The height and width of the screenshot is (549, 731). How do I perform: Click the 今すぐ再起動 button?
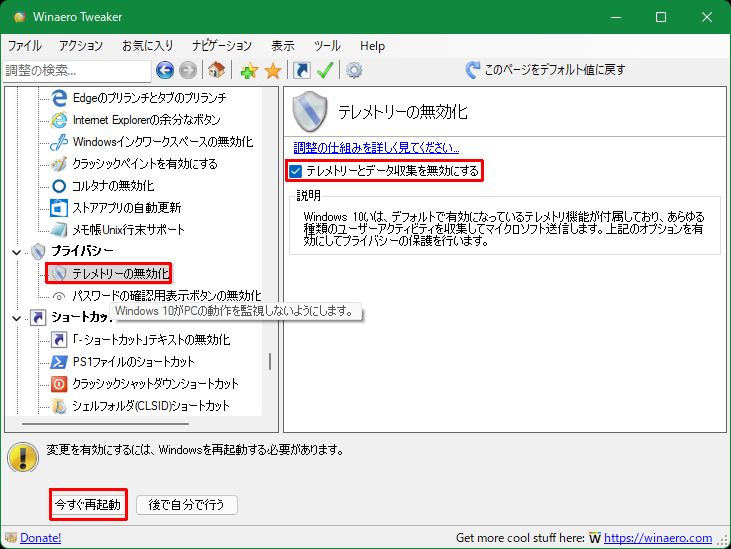88,504
